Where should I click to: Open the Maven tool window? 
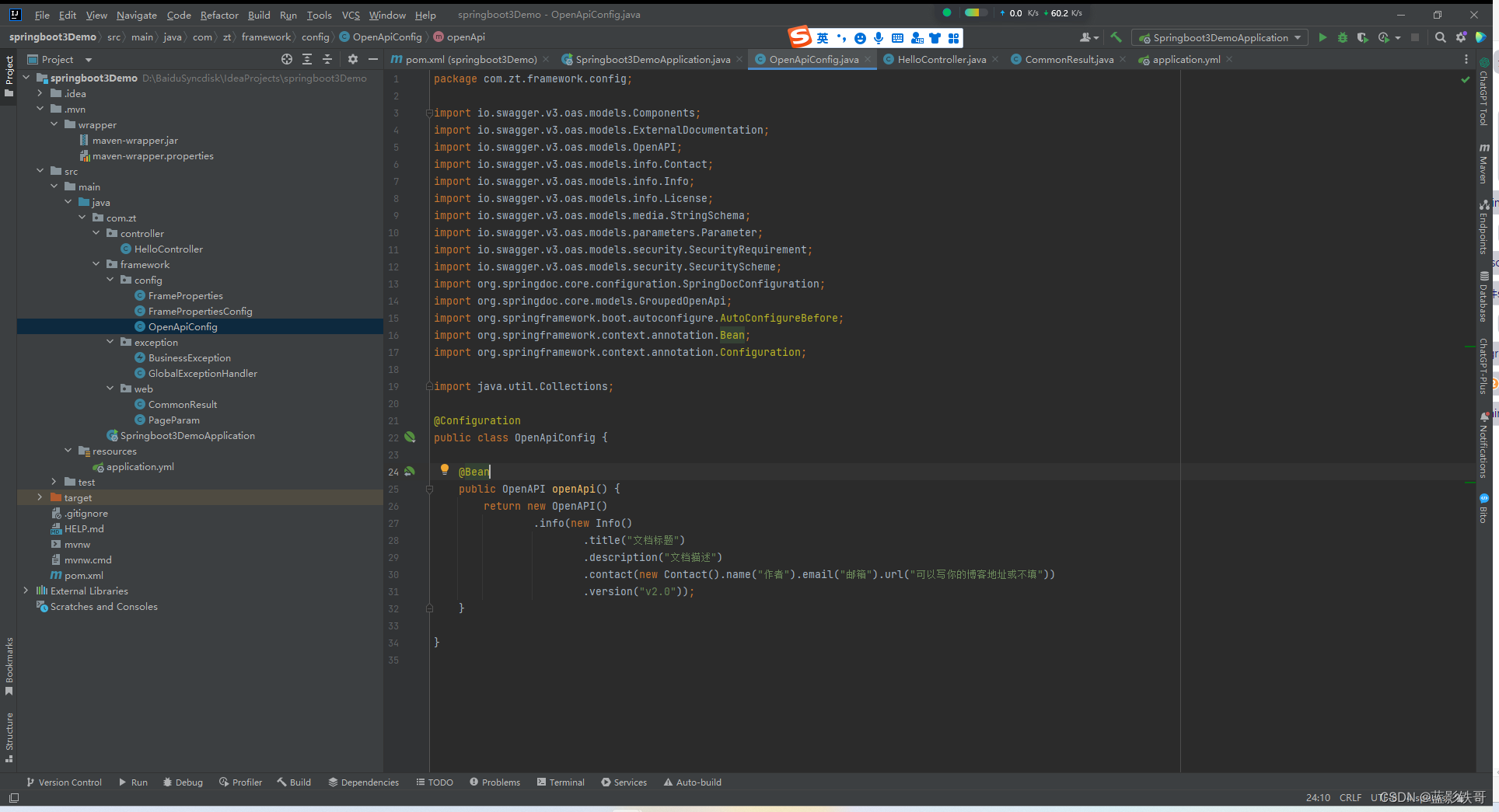(x=1483, y=163)
